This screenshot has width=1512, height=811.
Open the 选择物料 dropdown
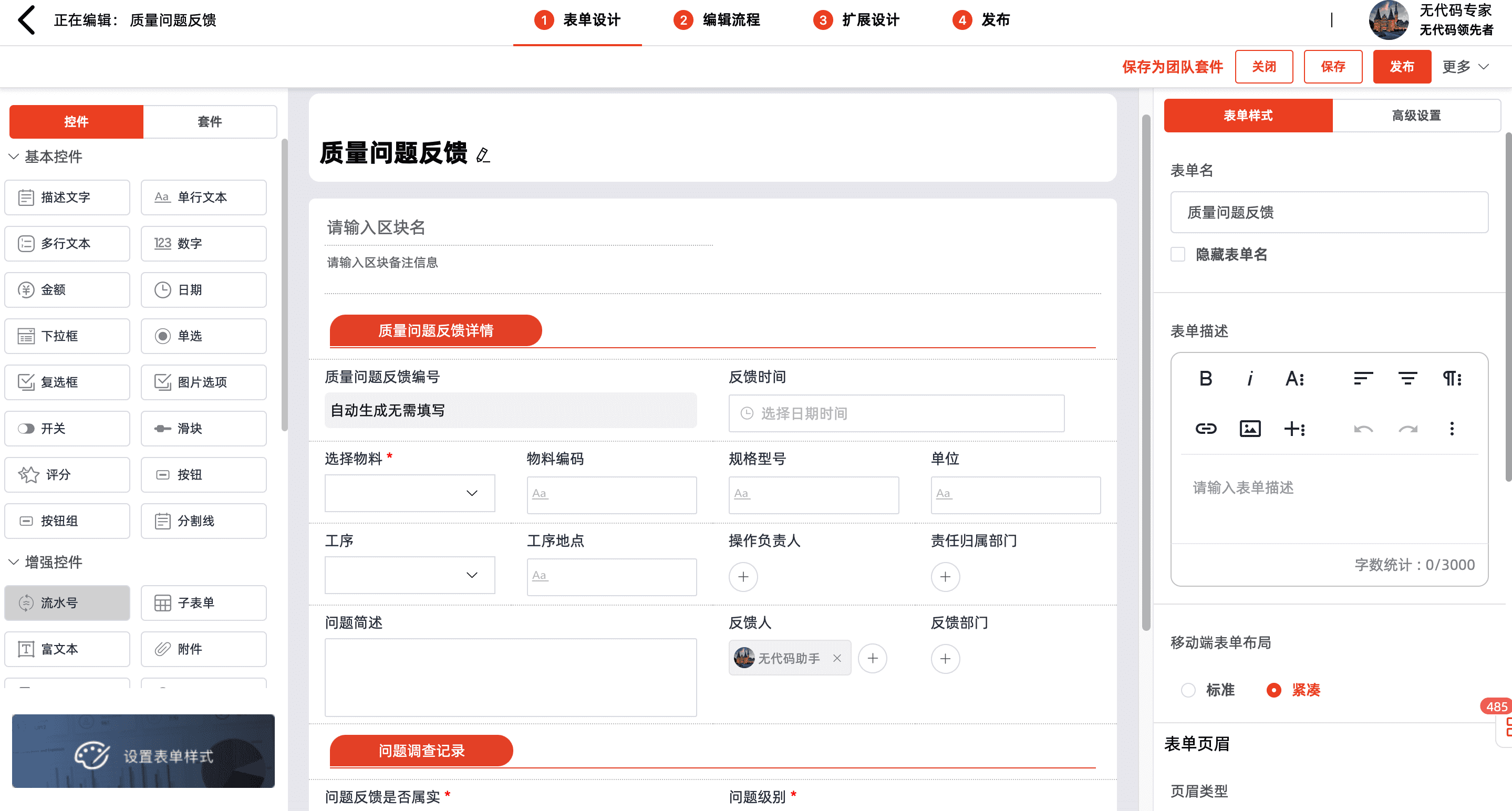pos(410,493)
